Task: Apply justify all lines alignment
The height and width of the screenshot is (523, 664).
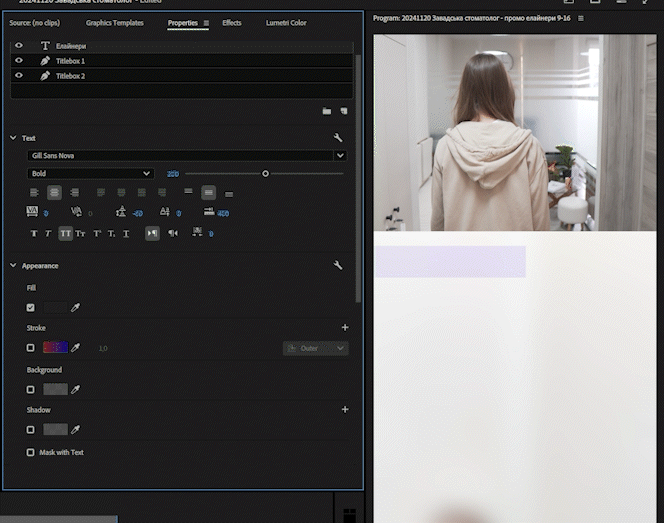Action: pos(162,193)
